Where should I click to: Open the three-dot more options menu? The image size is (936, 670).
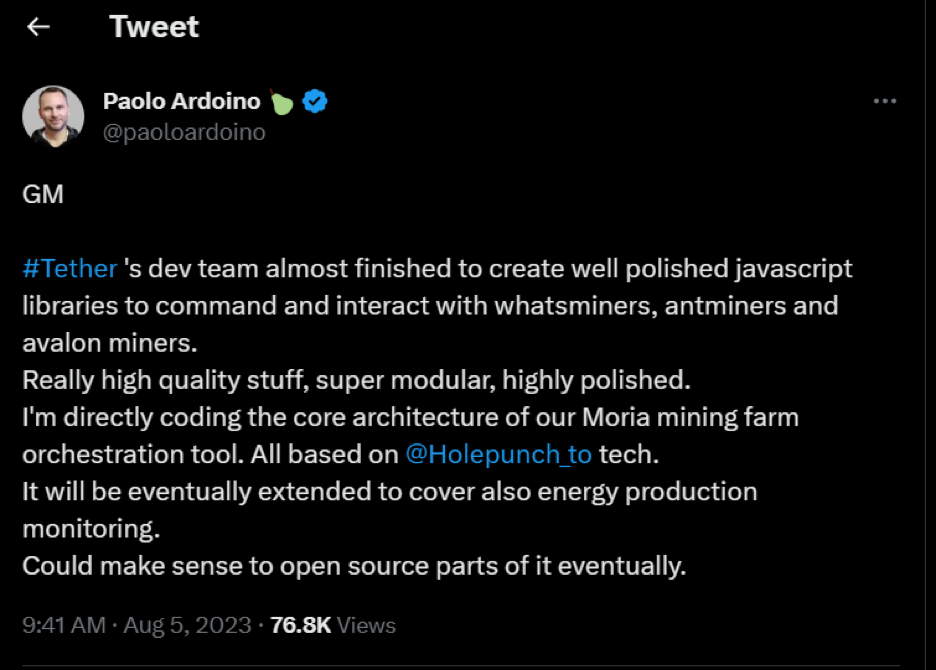coord(885,101)
